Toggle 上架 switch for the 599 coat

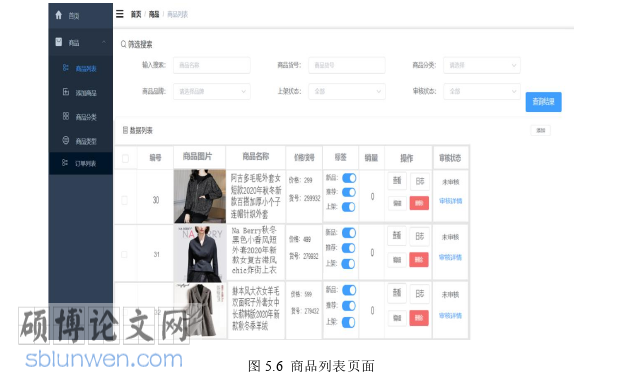(348, 322)
